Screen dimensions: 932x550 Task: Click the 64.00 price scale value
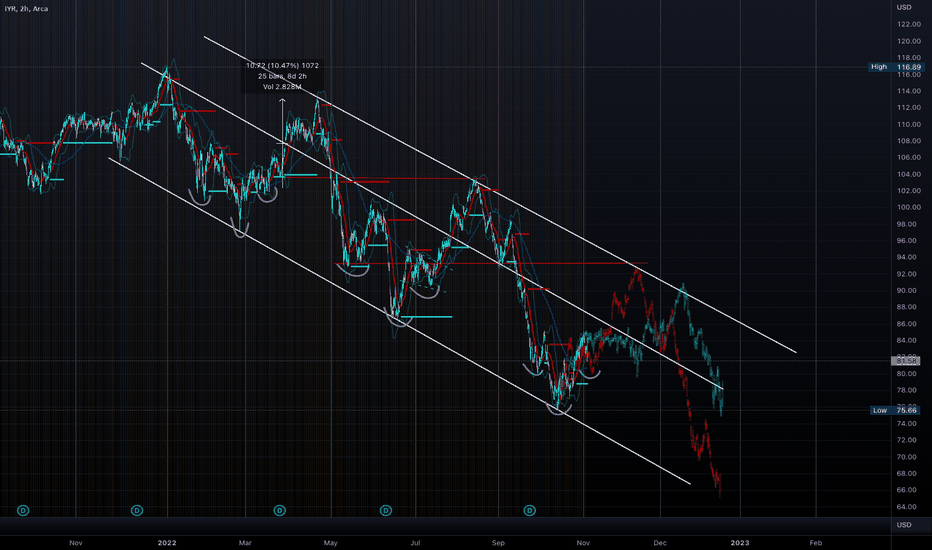point(909,507)
